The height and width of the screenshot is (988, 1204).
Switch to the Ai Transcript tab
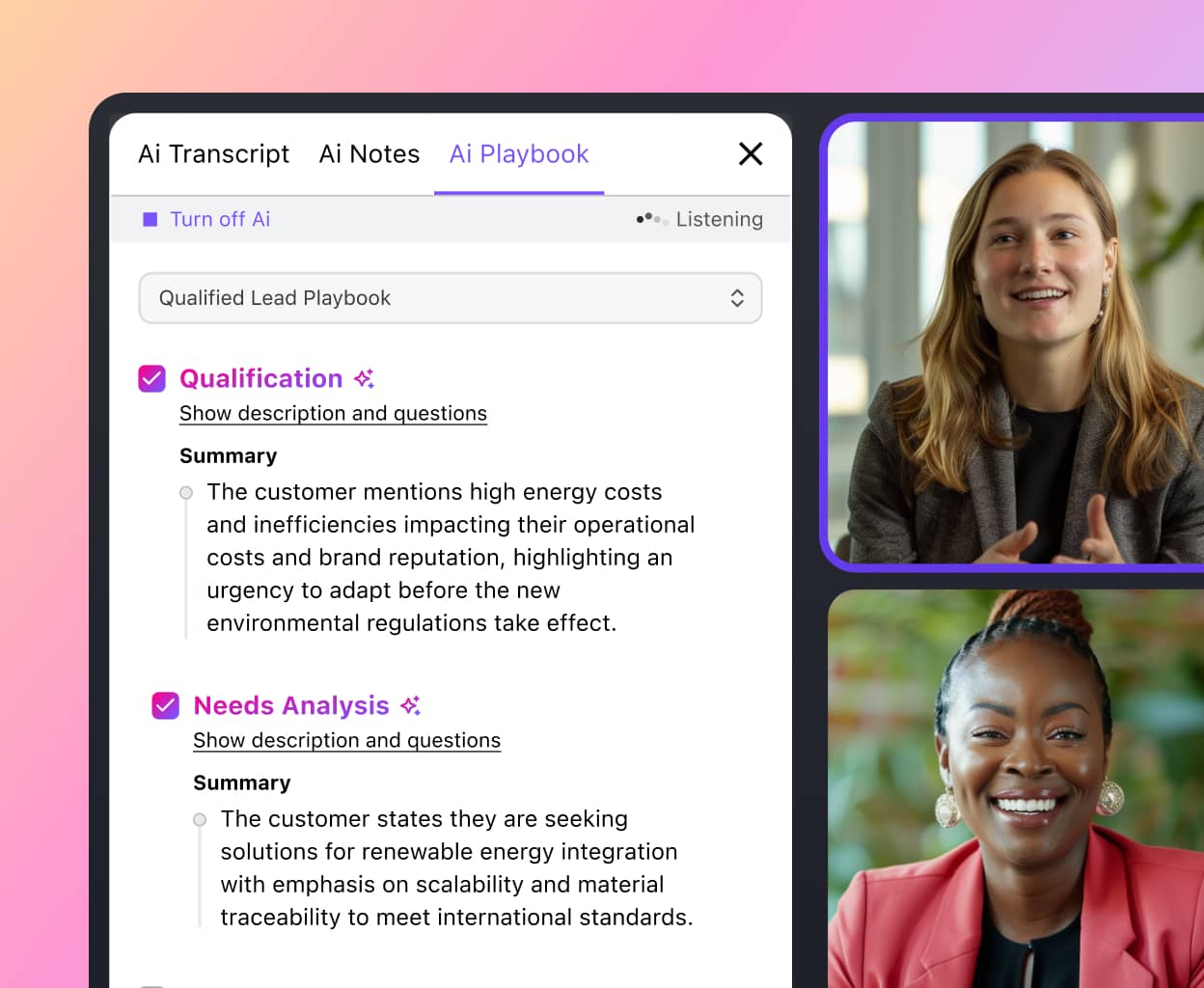coord(213,154)
